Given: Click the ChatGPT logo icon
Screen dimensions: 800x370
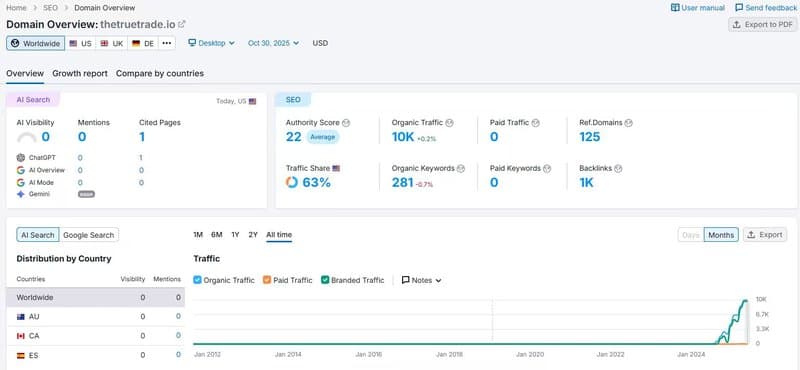Looking at the screenshot, I should pos(20,158).
